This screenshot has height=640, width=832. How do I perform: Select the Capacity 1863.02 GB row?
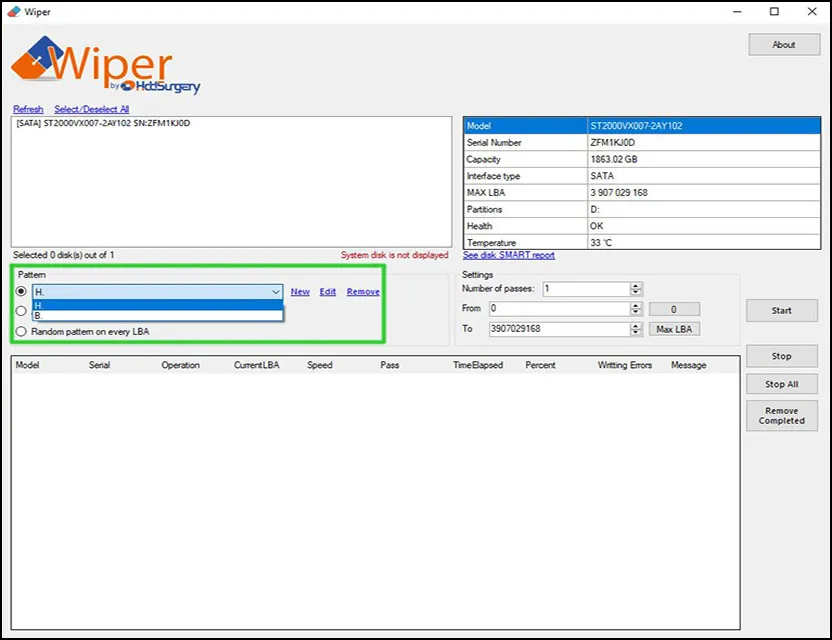[x=642, y=159]
